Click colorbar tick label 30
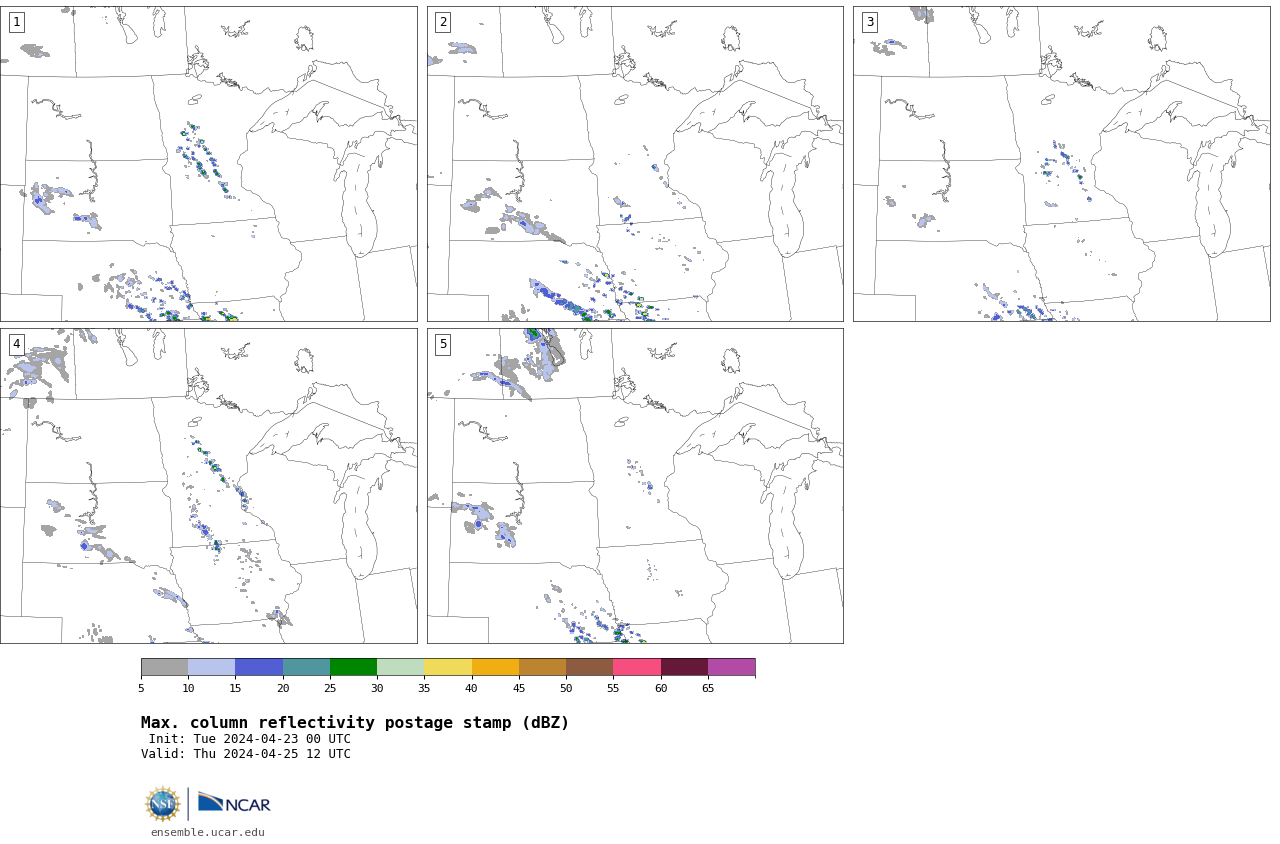Screen dimensions: 1280x844 click(x=377, y=688)
